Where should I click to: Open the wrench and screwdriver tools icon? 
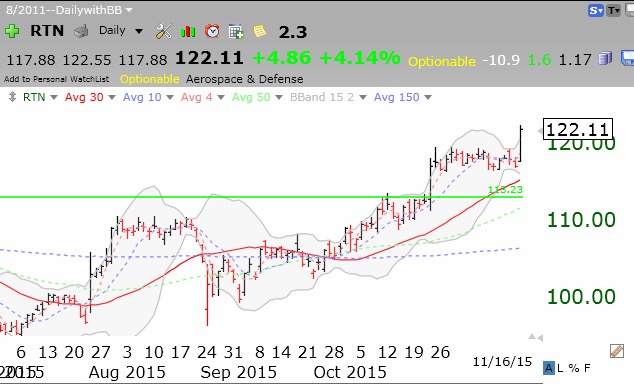(164, 31)
